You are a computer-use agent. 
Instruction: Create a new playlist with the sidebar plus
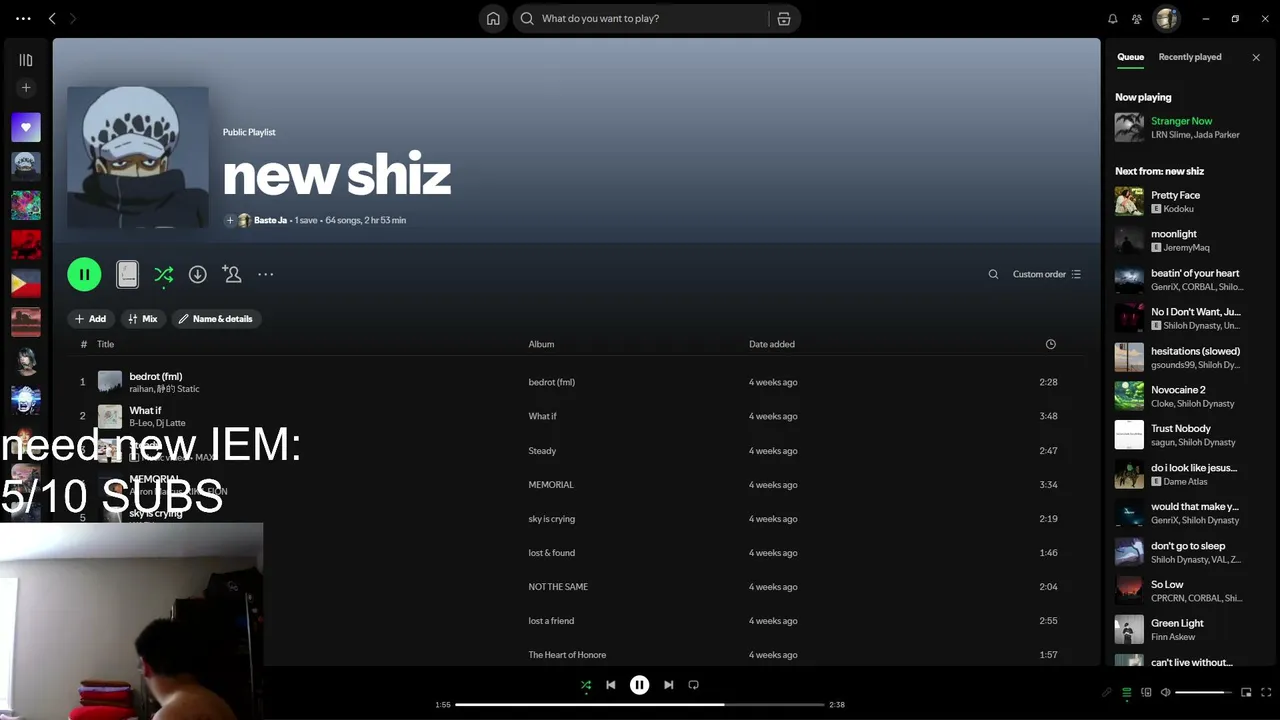(x=26, y=88)
